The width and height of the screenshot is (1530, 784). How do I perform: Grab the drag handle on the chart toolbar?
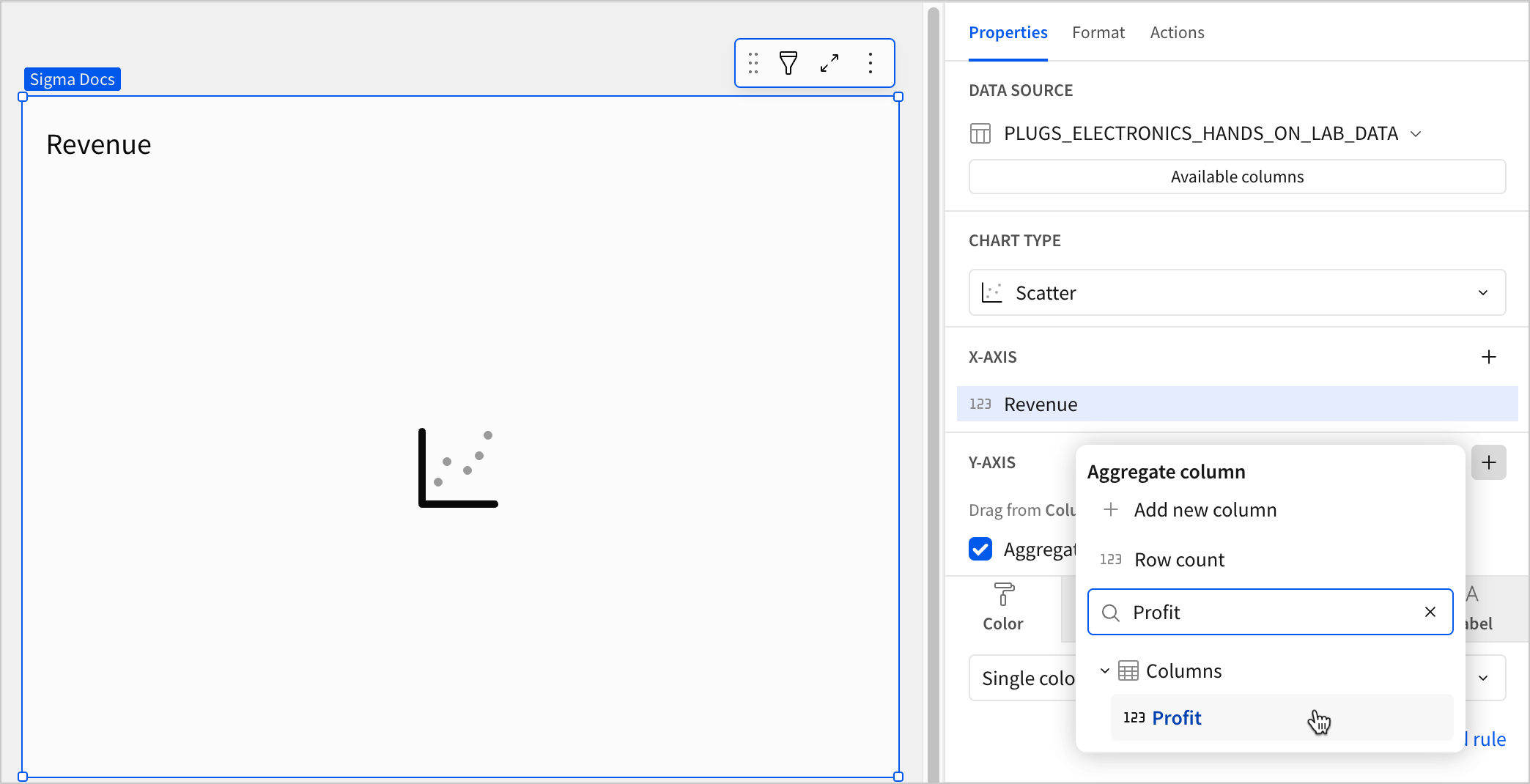(753, 63)
